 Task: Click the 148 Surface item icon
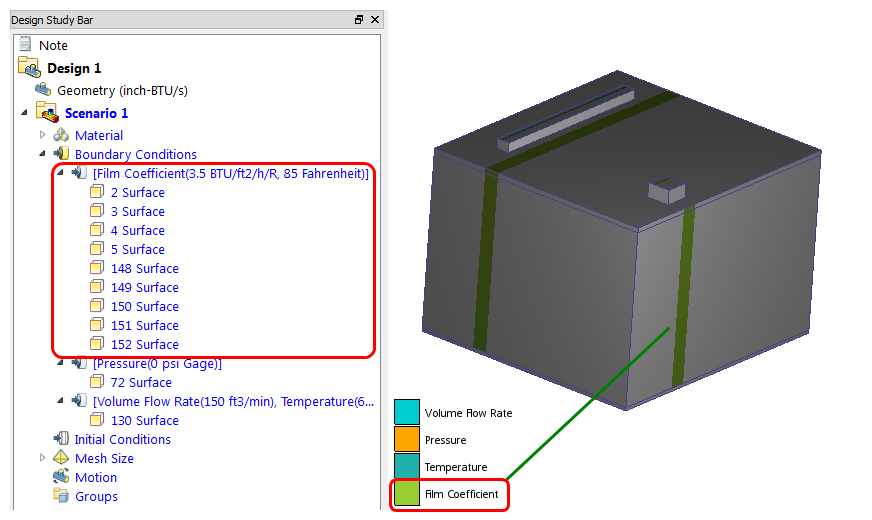tap(97, 268)
